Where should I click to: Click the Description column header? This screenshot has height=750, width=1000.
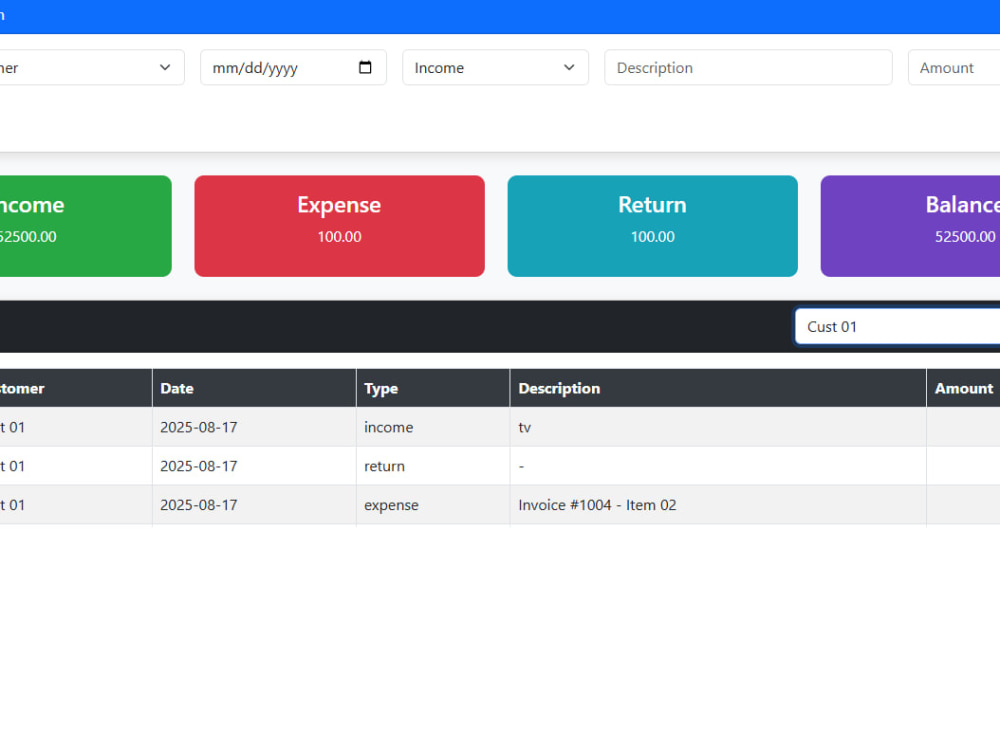point(718,388)
